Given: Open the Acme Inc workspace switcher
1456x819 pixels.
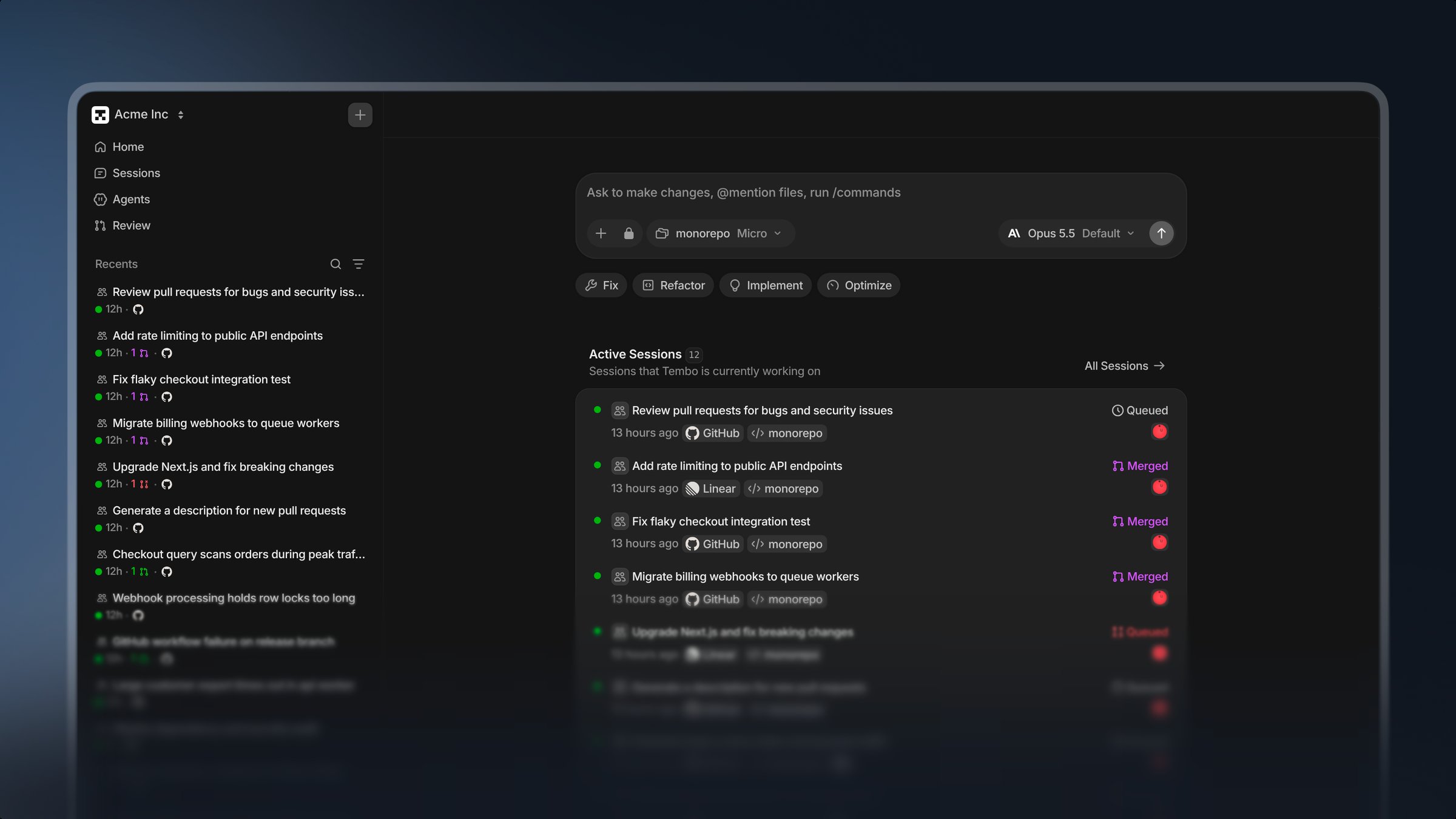Looking at the screenshot, I should click(x=138, y=115).
